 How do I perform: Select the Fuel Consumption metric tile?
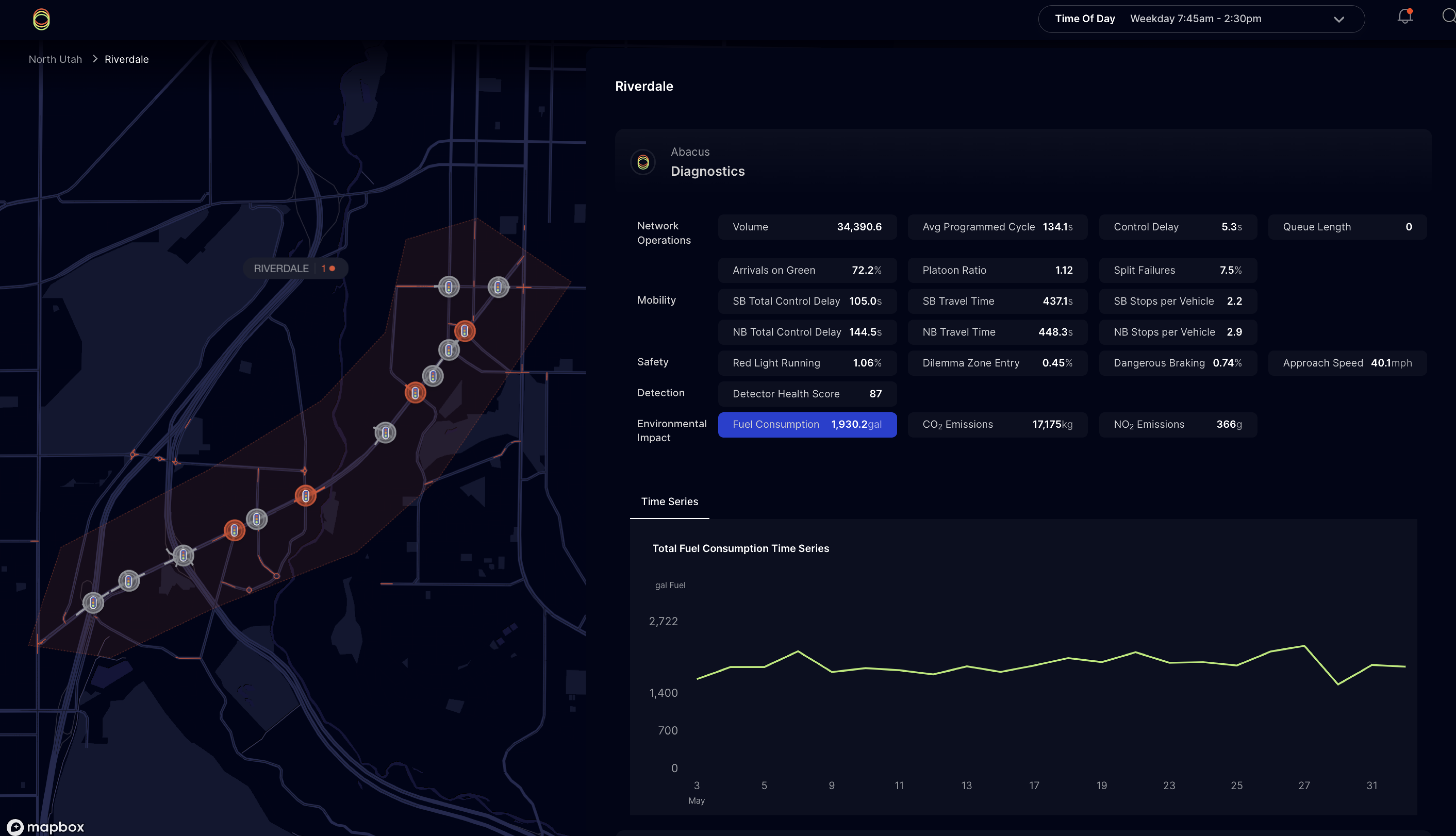(806, 425)
